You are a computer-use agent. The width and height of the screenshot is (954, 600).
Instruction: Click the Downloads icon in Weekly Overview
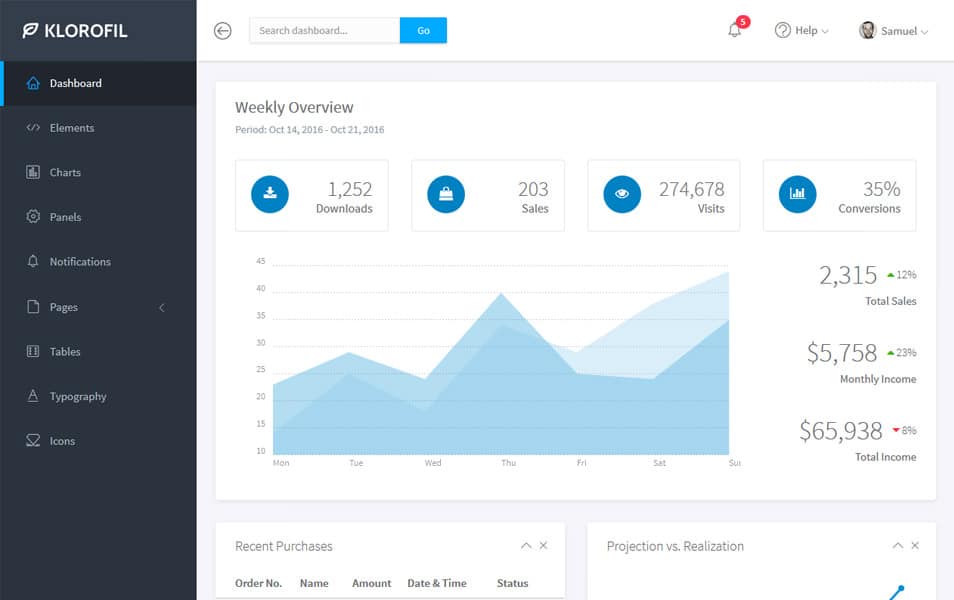pos(269,194)
